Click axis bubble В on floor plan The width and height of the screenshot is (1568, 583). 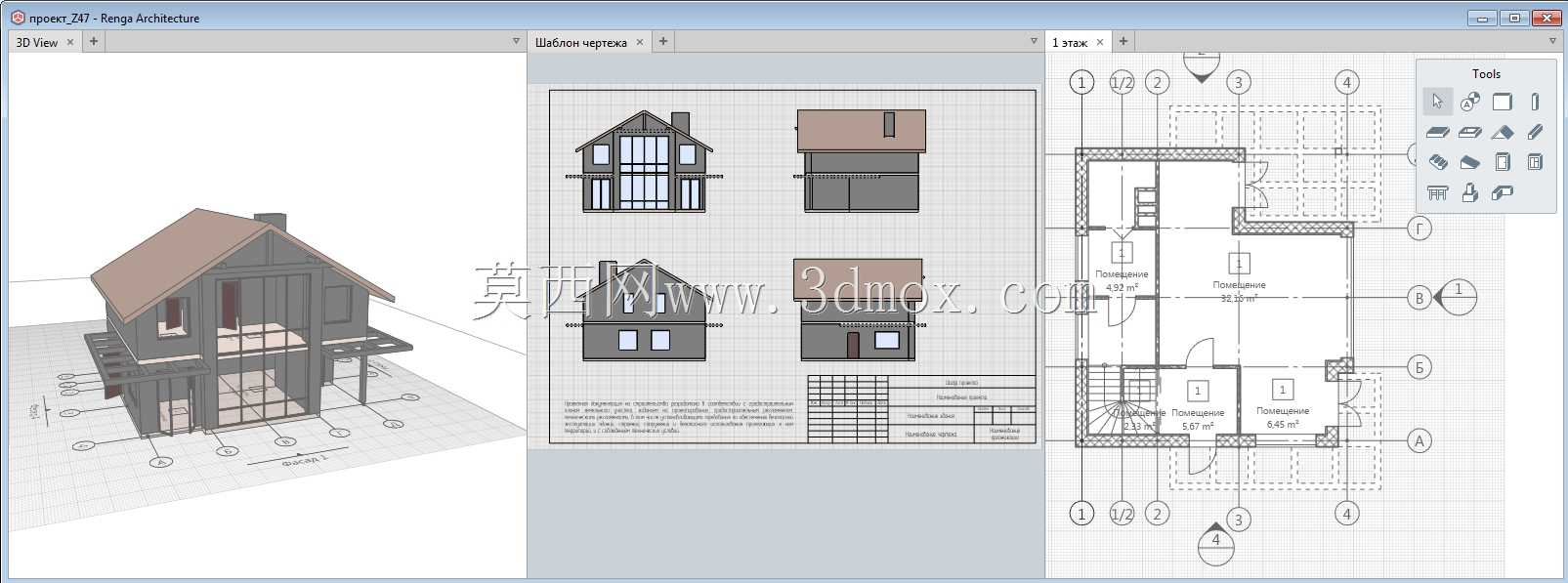(1420, 298)
